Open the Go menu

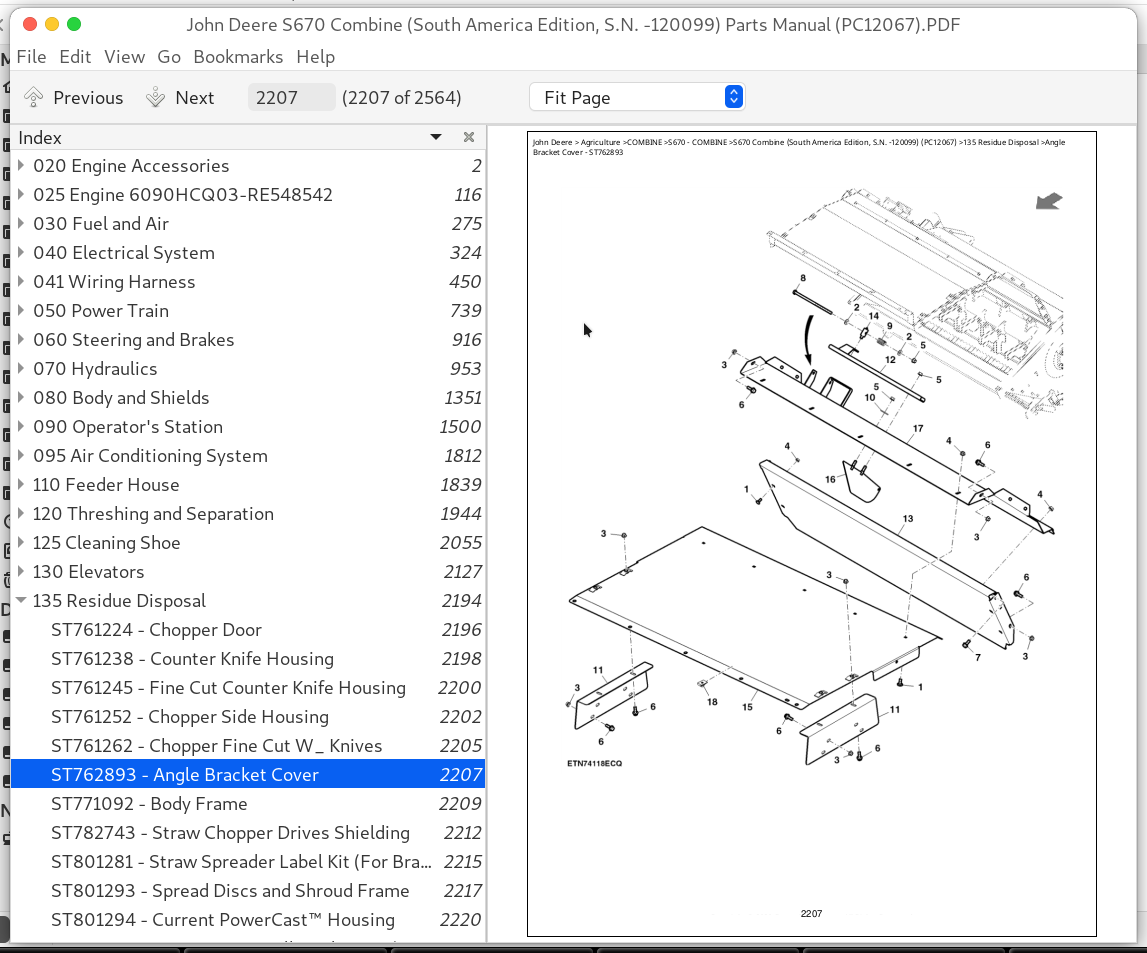pyautogui.click(x=169, y=57)
